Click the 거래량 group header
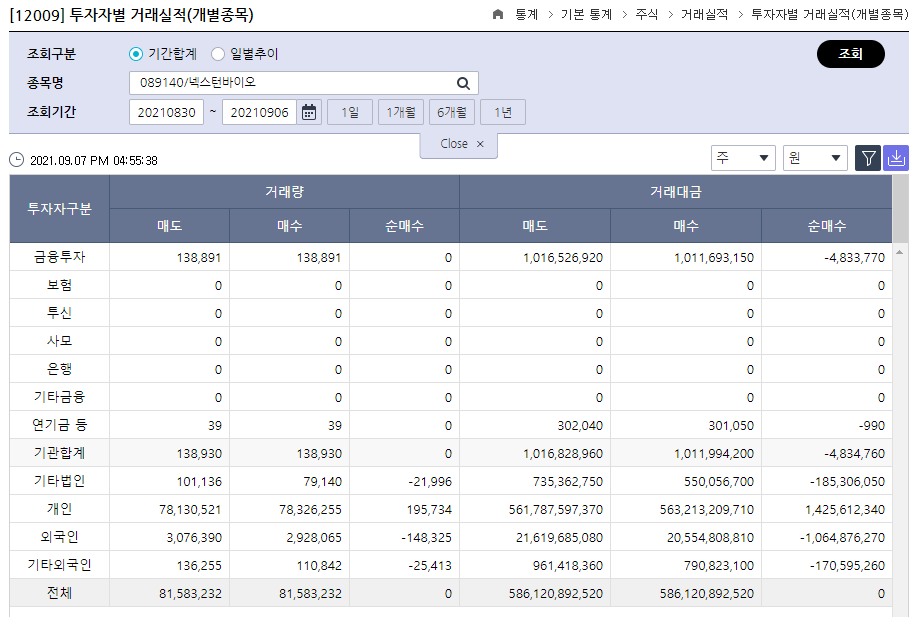Image resolution: width=917 pixels, height=617 pixels. (x=285, y=192)
